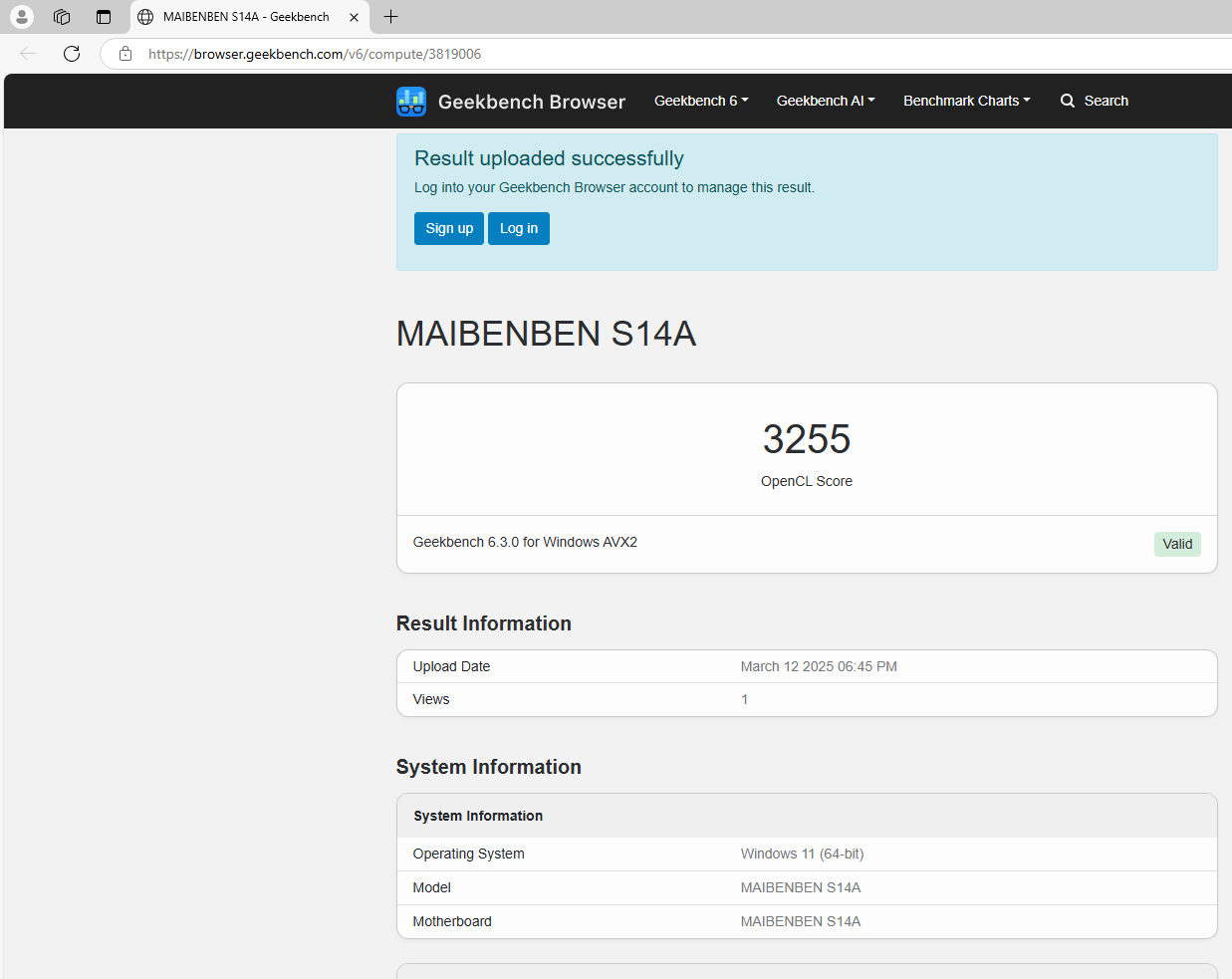Click the Log in button
The height and width of the screenshot is (979, 1232).
(x=519, y=228)
